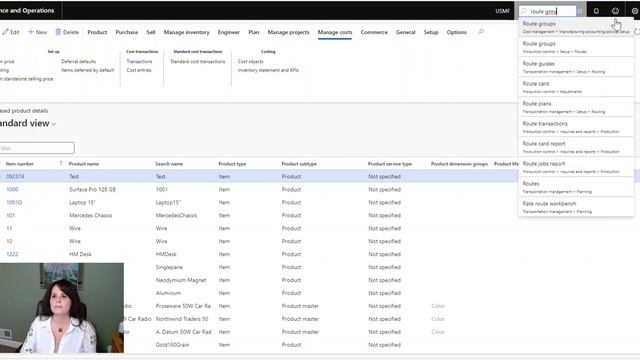Open the feedback smiley icon
This screenshot has height=360, width=640.
point(615,11)
